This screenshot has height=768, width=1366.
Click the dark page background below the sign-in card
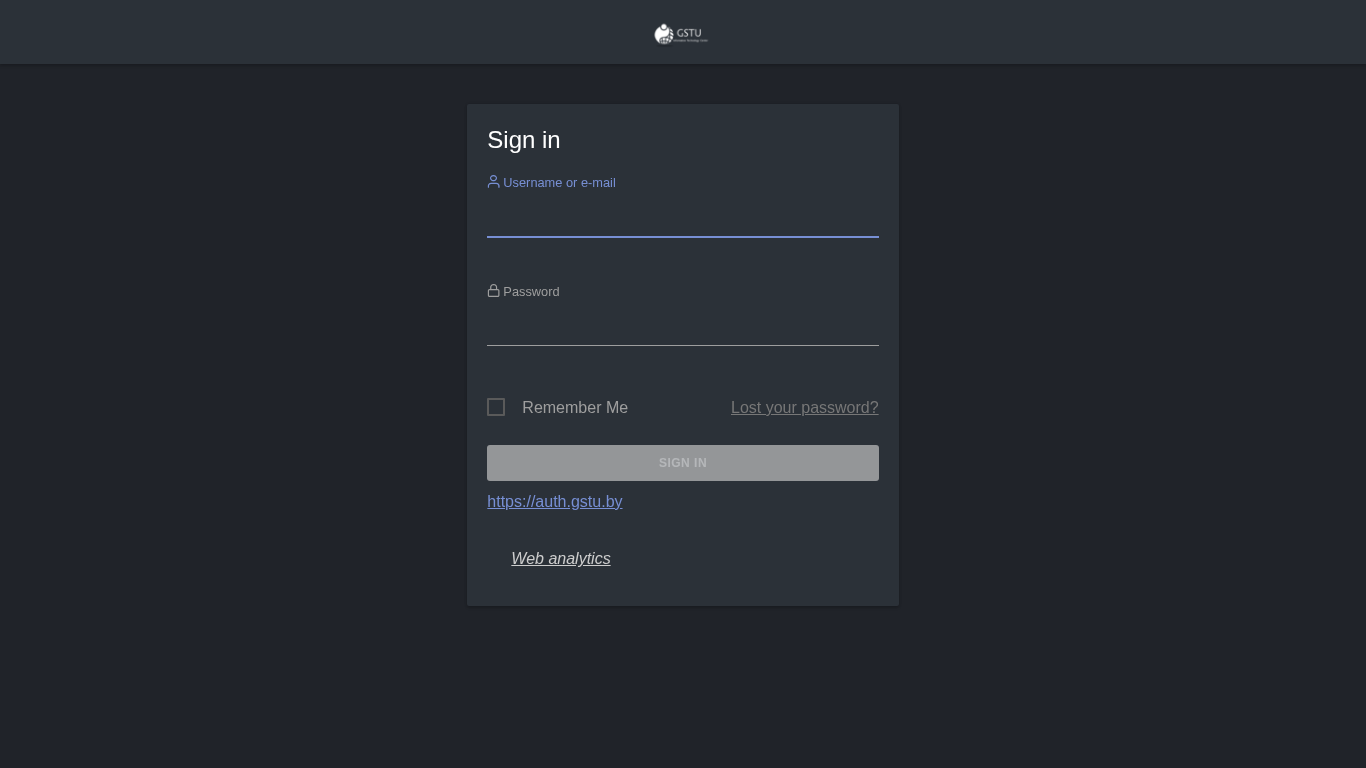coord(683,690)
